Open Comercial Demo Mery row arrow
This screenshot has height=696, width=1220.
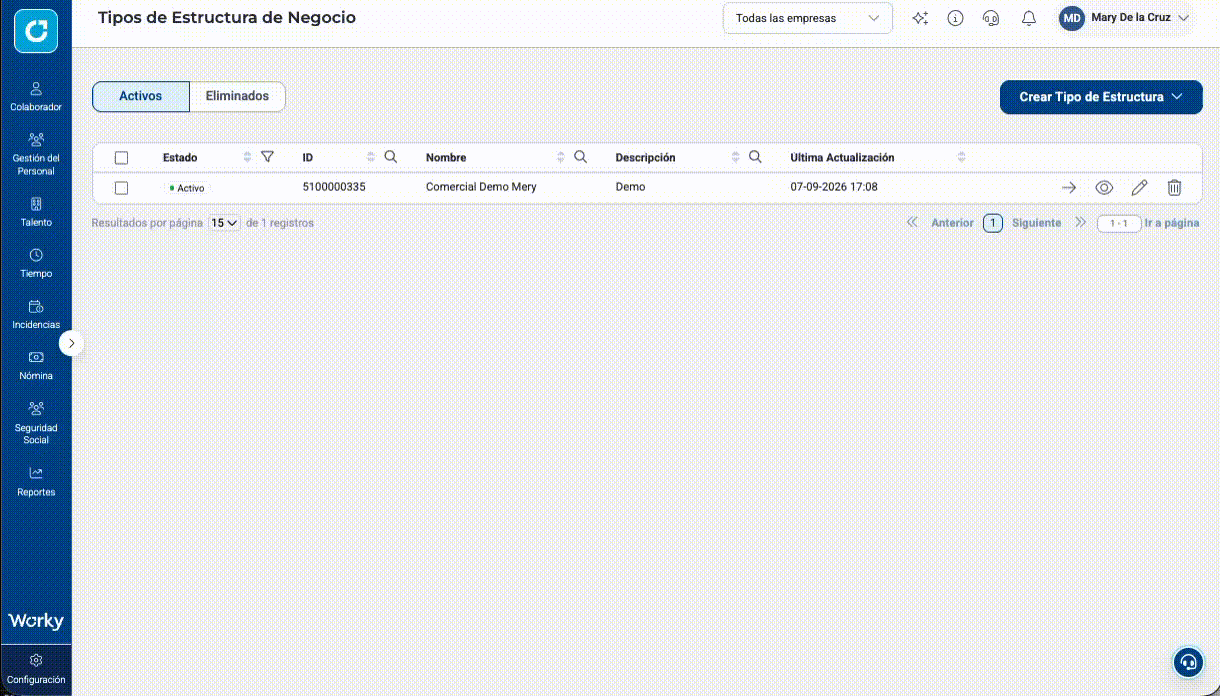pos(1068,187)
